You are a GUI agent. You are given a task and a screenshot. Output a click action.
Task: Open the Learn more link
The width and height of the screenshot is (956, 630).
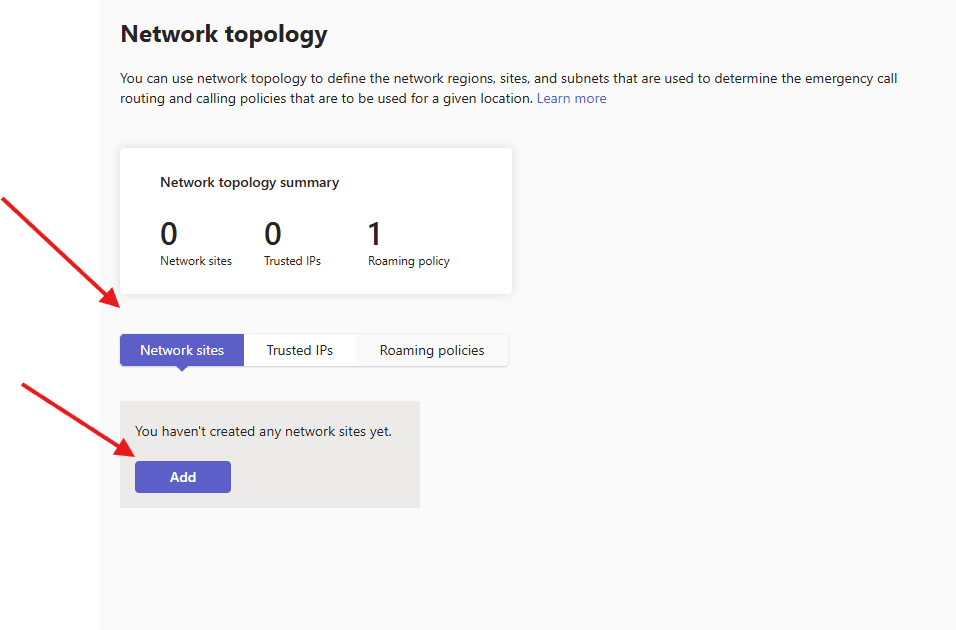pos(571,98)
